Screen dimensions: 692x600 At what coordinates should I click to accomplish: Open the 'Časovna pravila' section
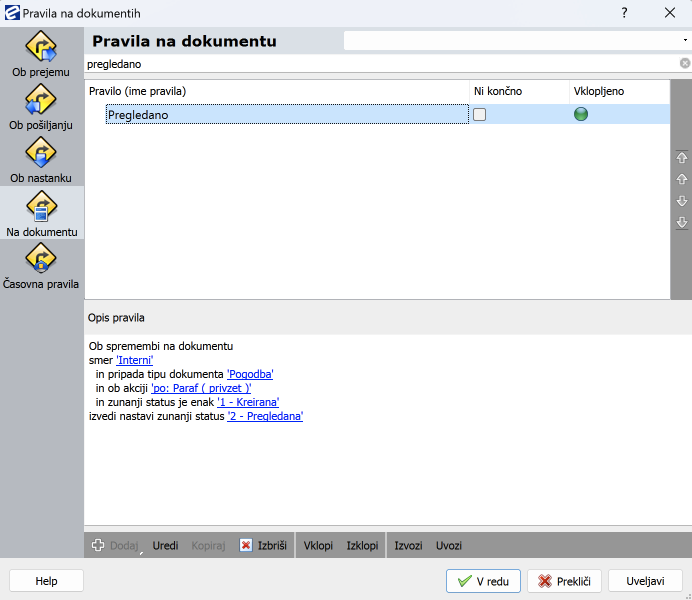(41, 265)
